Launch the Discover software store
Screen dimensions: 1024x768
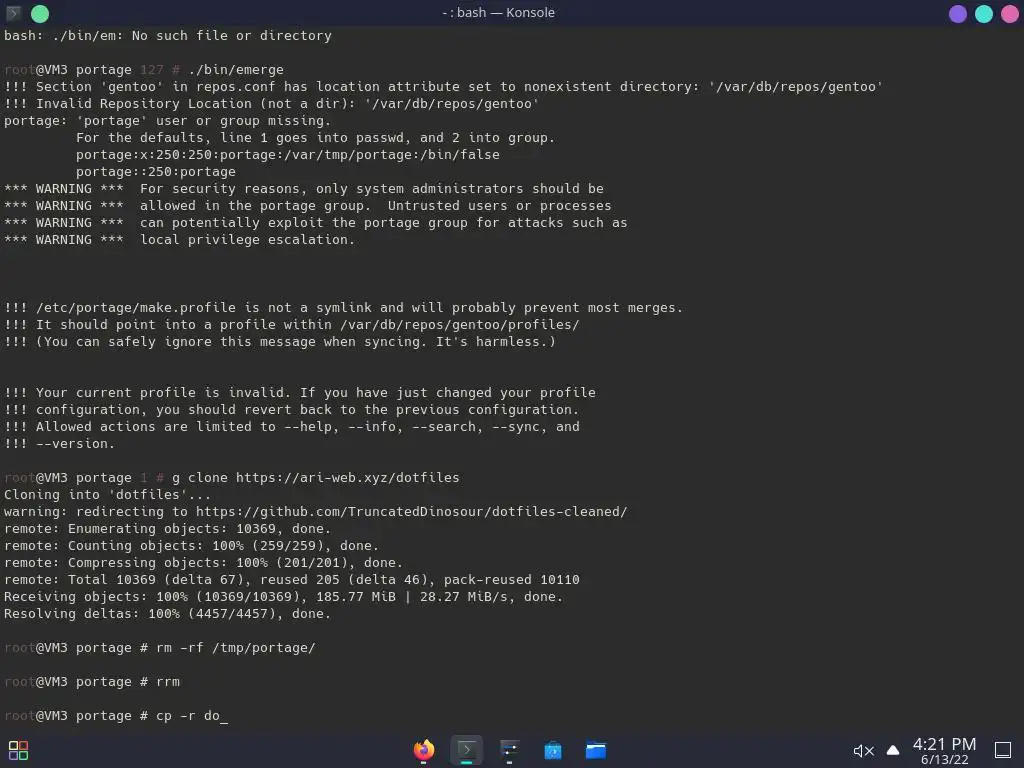tap(552, 750)
